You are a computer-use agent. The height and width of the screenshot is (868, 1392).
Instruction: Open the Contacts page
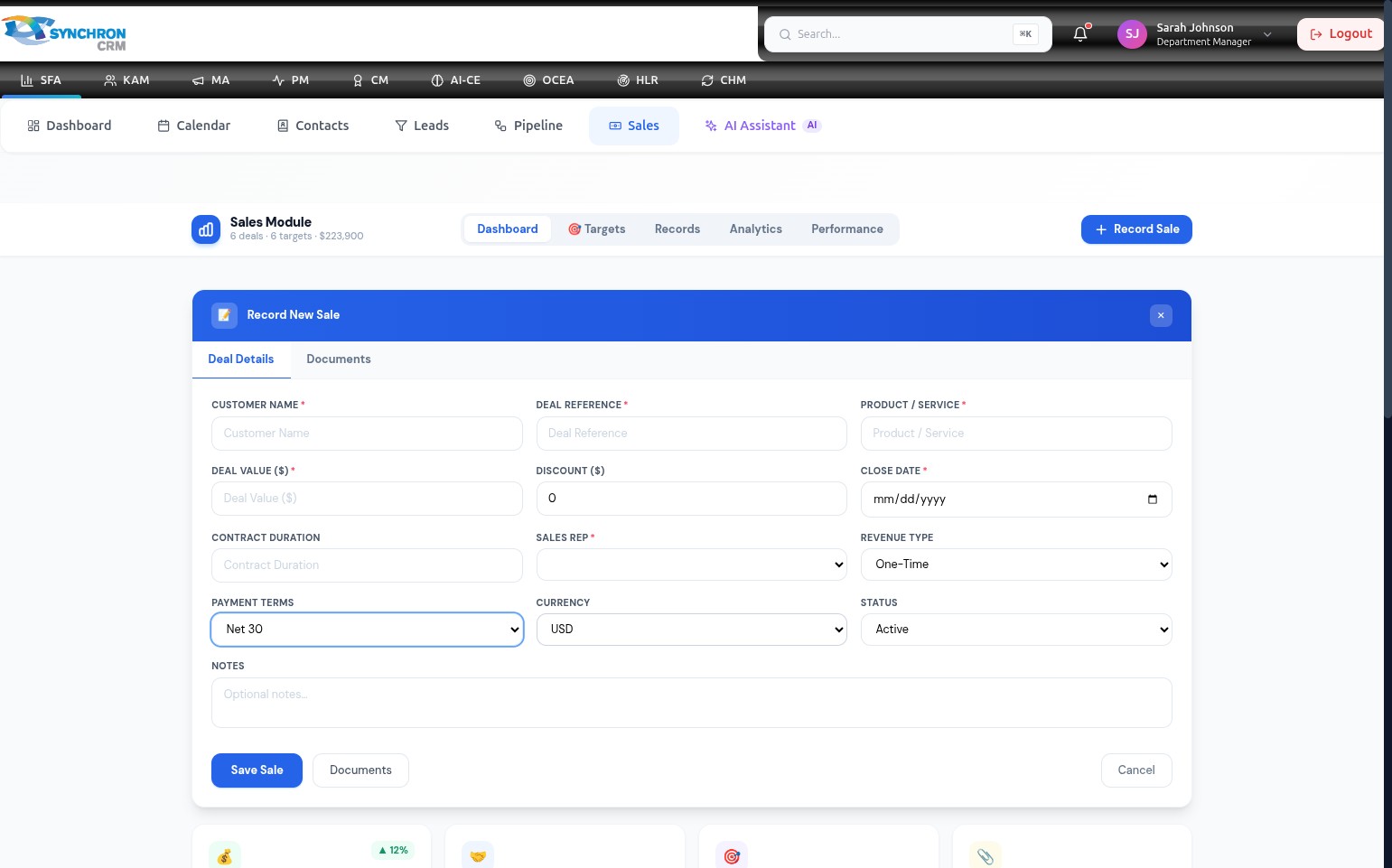point(313,126)
